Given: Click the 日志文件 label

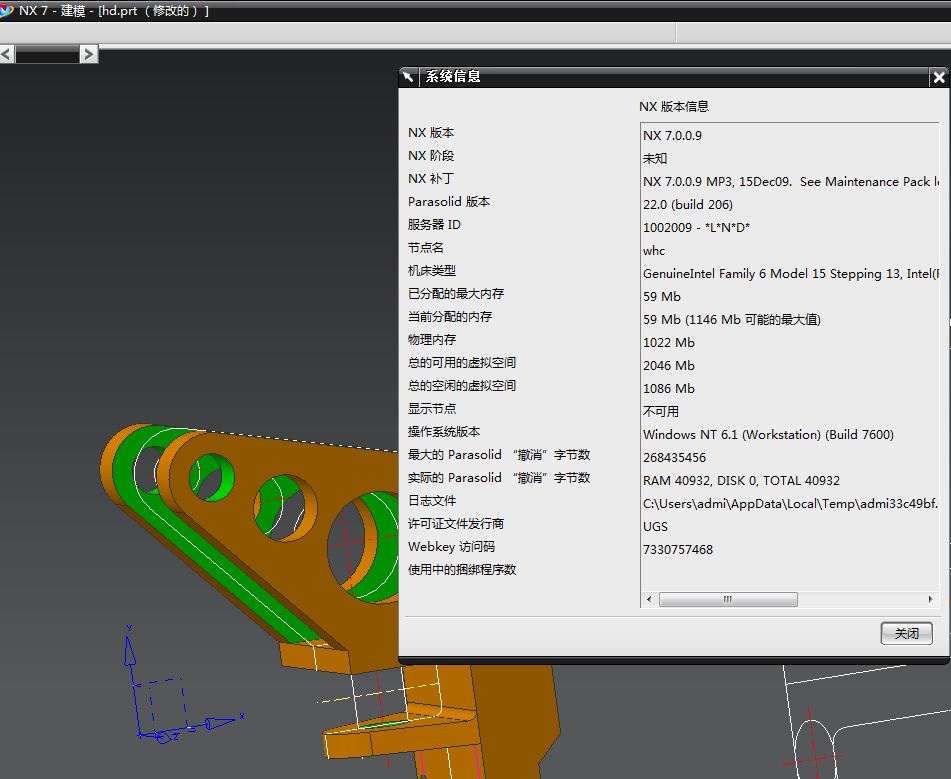Looking at the screenshot, I should coord(432,501).
